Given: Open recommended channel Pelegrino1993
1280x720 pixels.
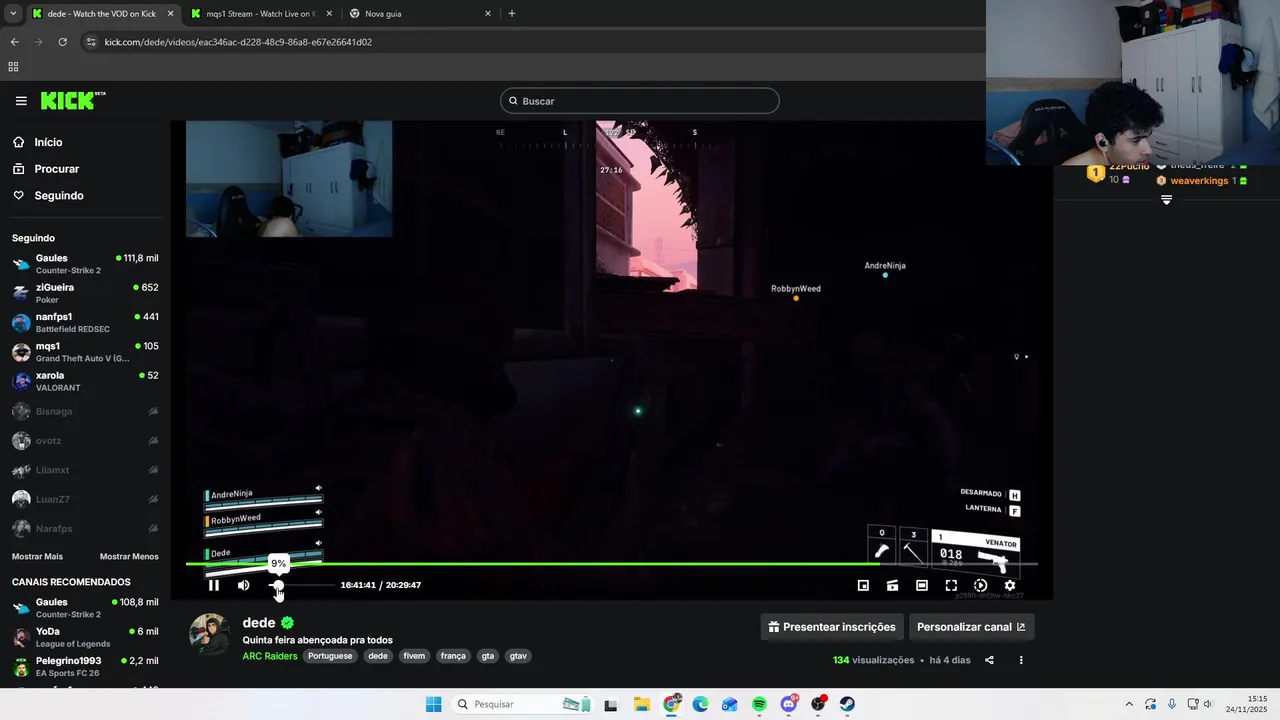Looking at the screenshot, I should tap(85, 667).
